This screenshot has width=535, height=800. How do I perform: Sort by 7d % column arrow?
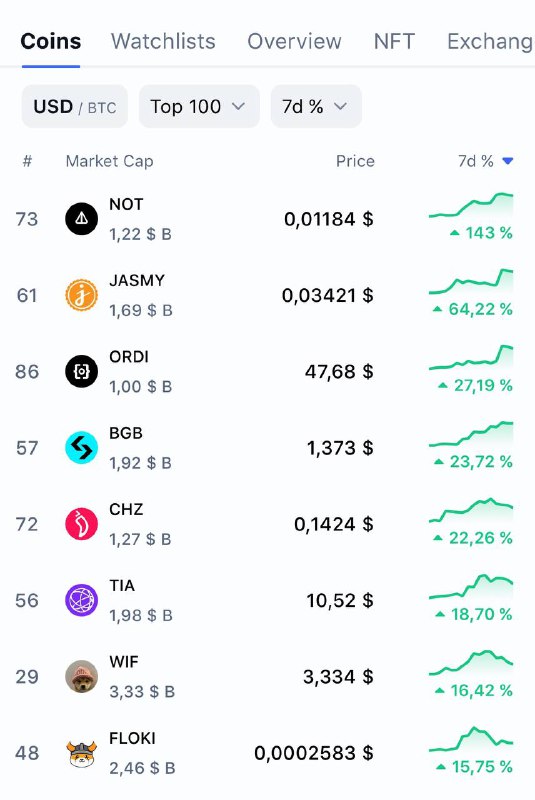click(x=507, y=161)
